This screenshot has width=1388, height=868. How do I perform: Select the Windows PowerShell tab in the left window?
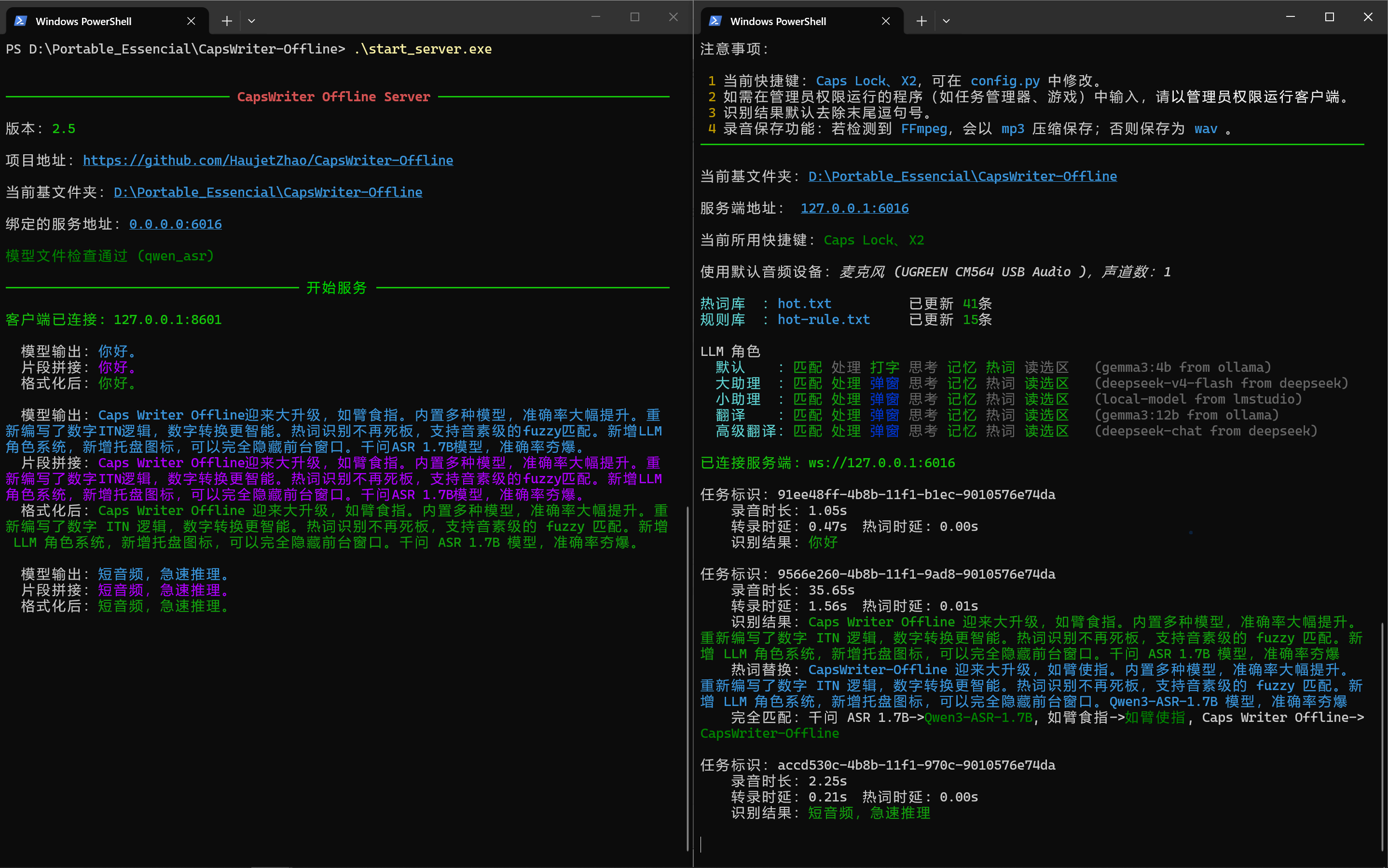pyautogui.click(x=107, y=21)
